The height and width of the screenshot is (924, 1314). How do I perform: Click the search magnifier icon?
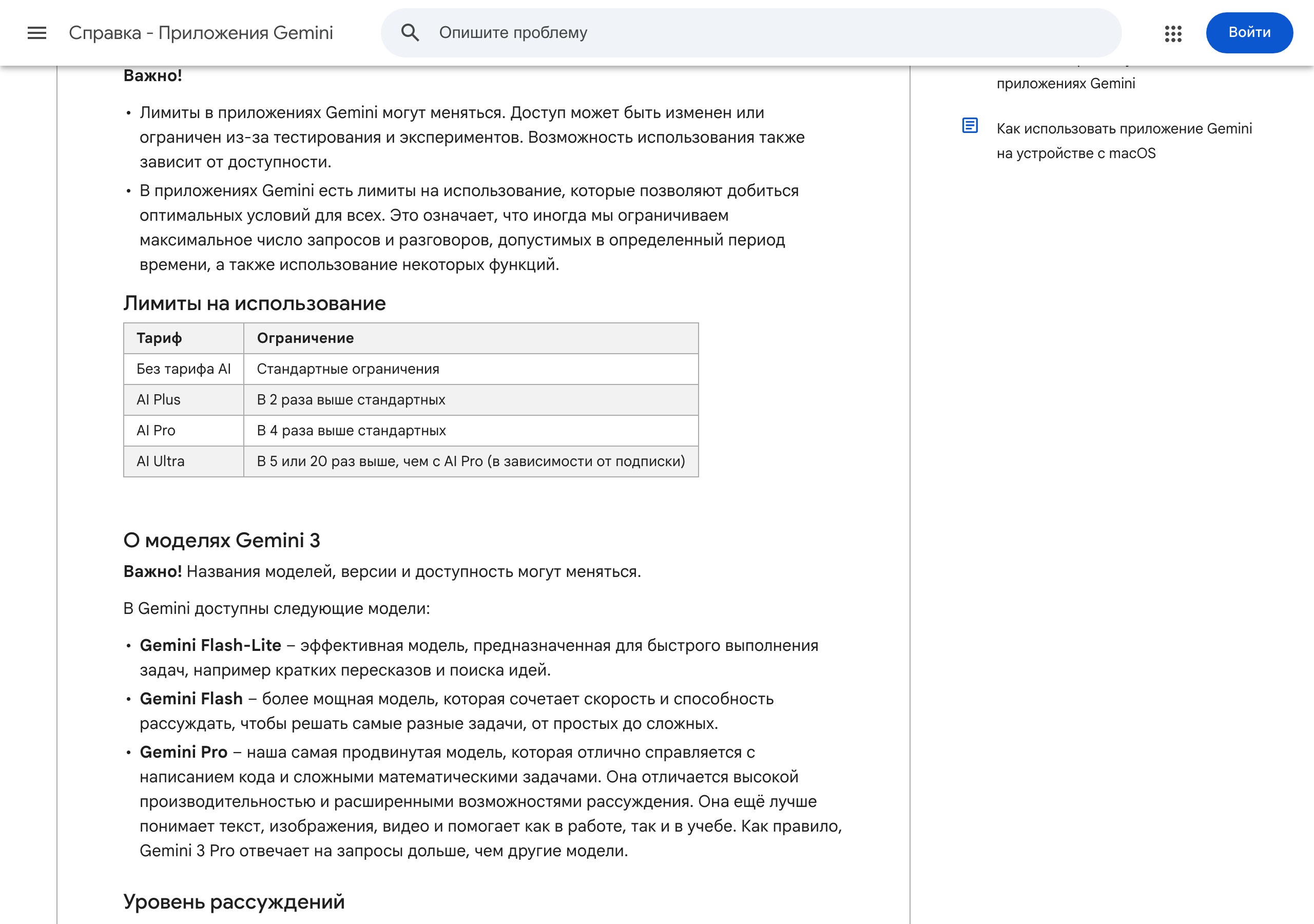(410, 33)
